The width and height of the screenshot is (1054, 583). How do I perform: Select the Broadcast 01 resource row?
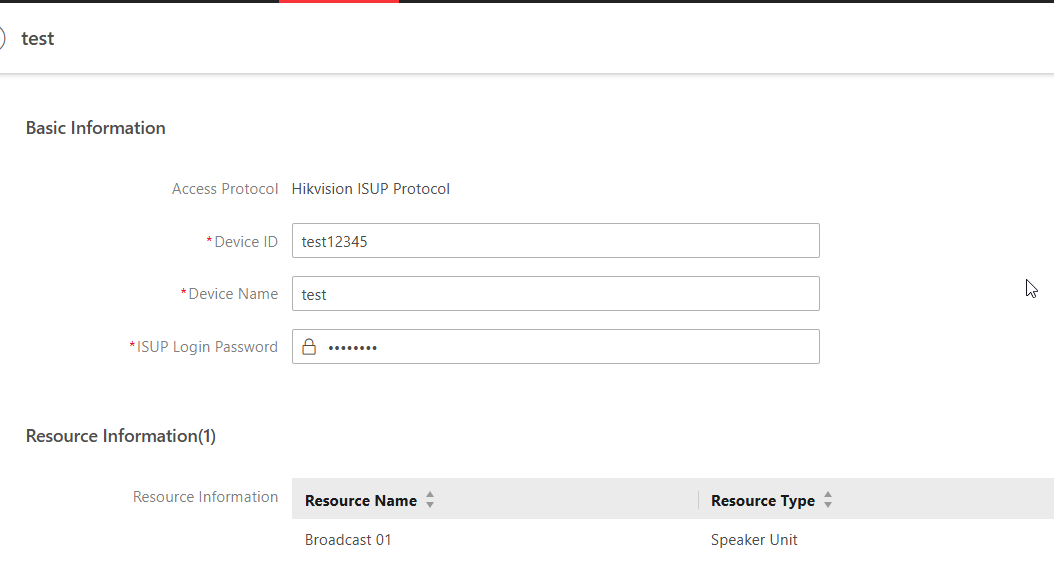point(348,540)
